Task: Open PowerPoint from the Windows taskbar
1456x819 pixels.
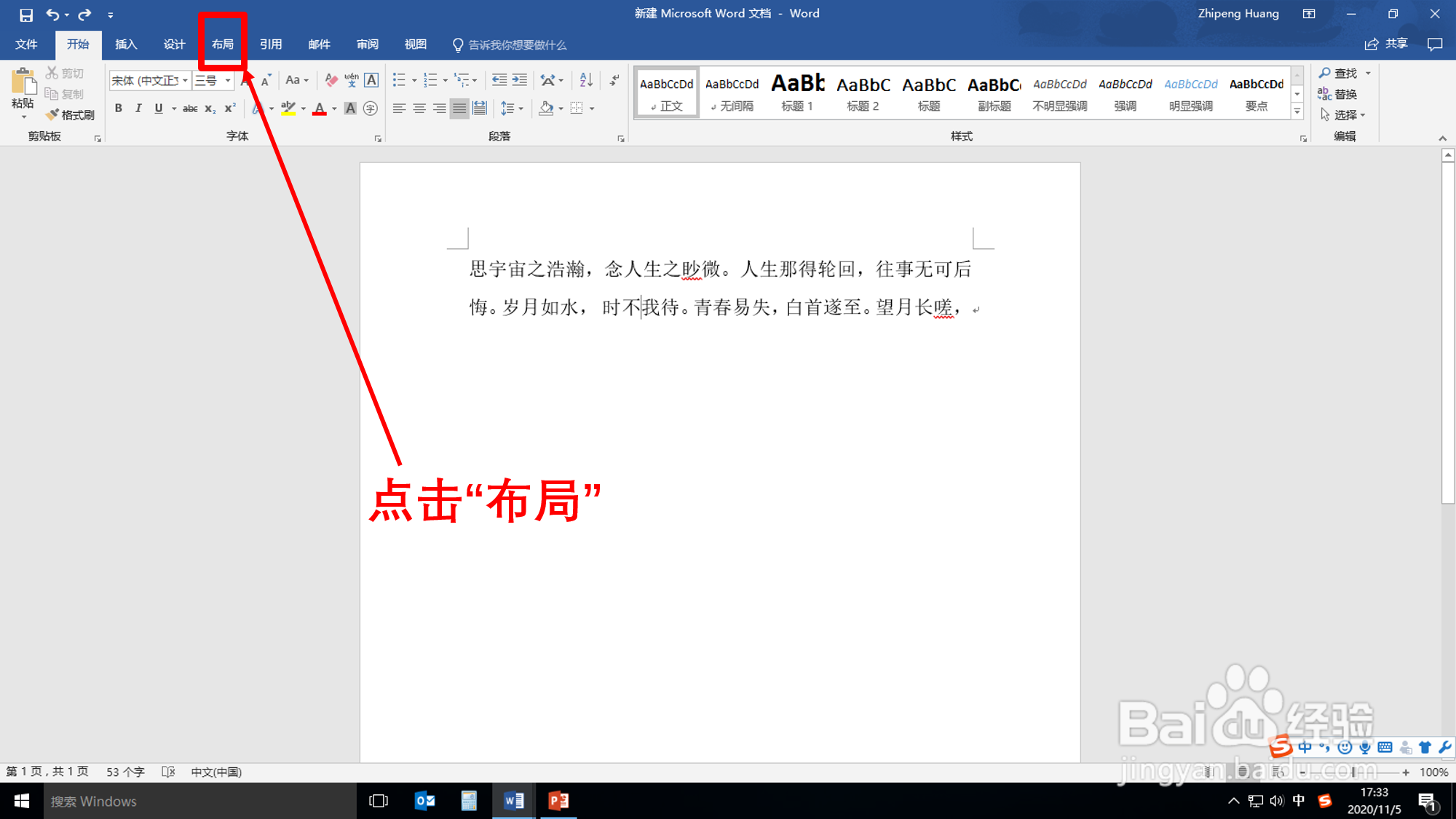Action: point(558,801)
